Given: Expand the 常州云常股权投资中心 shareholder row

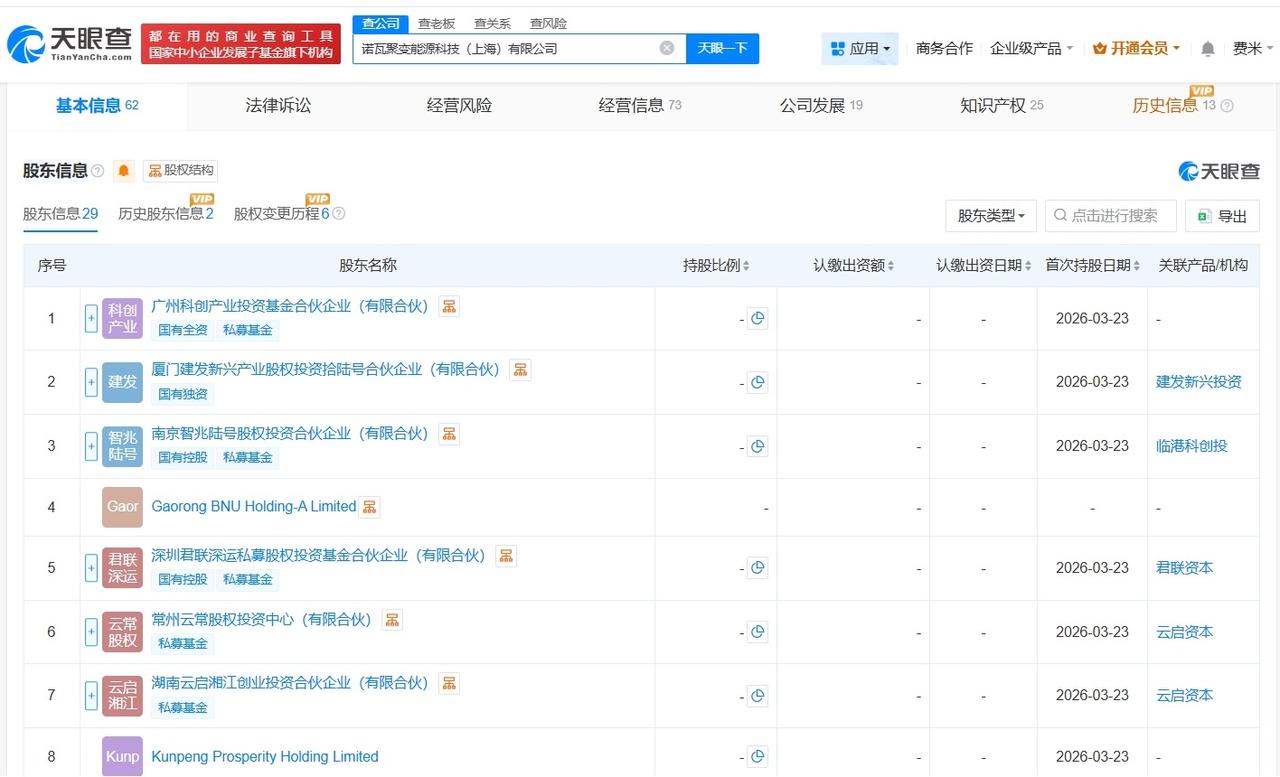Looking at the screenshot, I should tap(91, 632).
